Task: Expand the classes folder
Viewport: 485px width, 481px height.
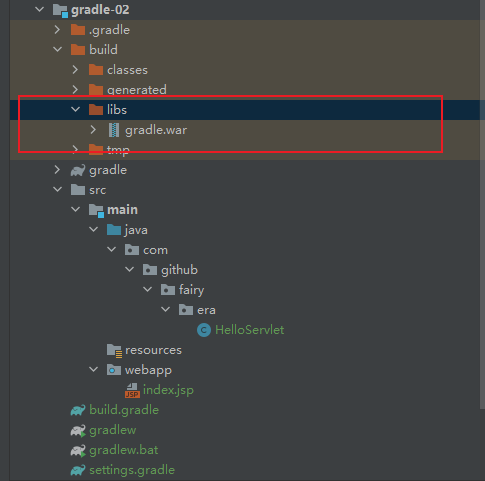Action: coord(75,70)
